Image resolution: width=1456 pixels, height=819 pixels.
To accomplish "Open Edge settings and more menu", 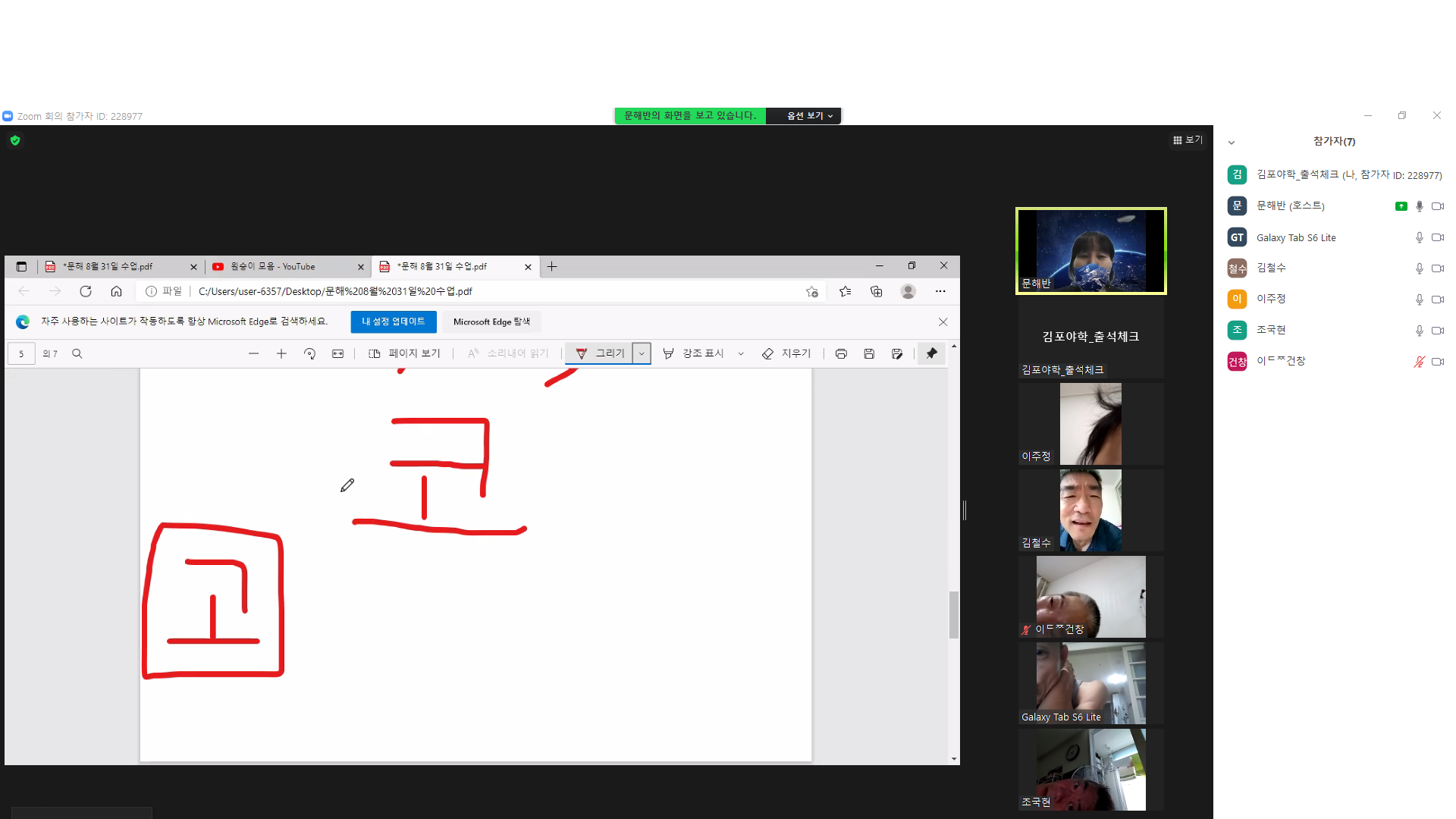I will click(940, 291).
